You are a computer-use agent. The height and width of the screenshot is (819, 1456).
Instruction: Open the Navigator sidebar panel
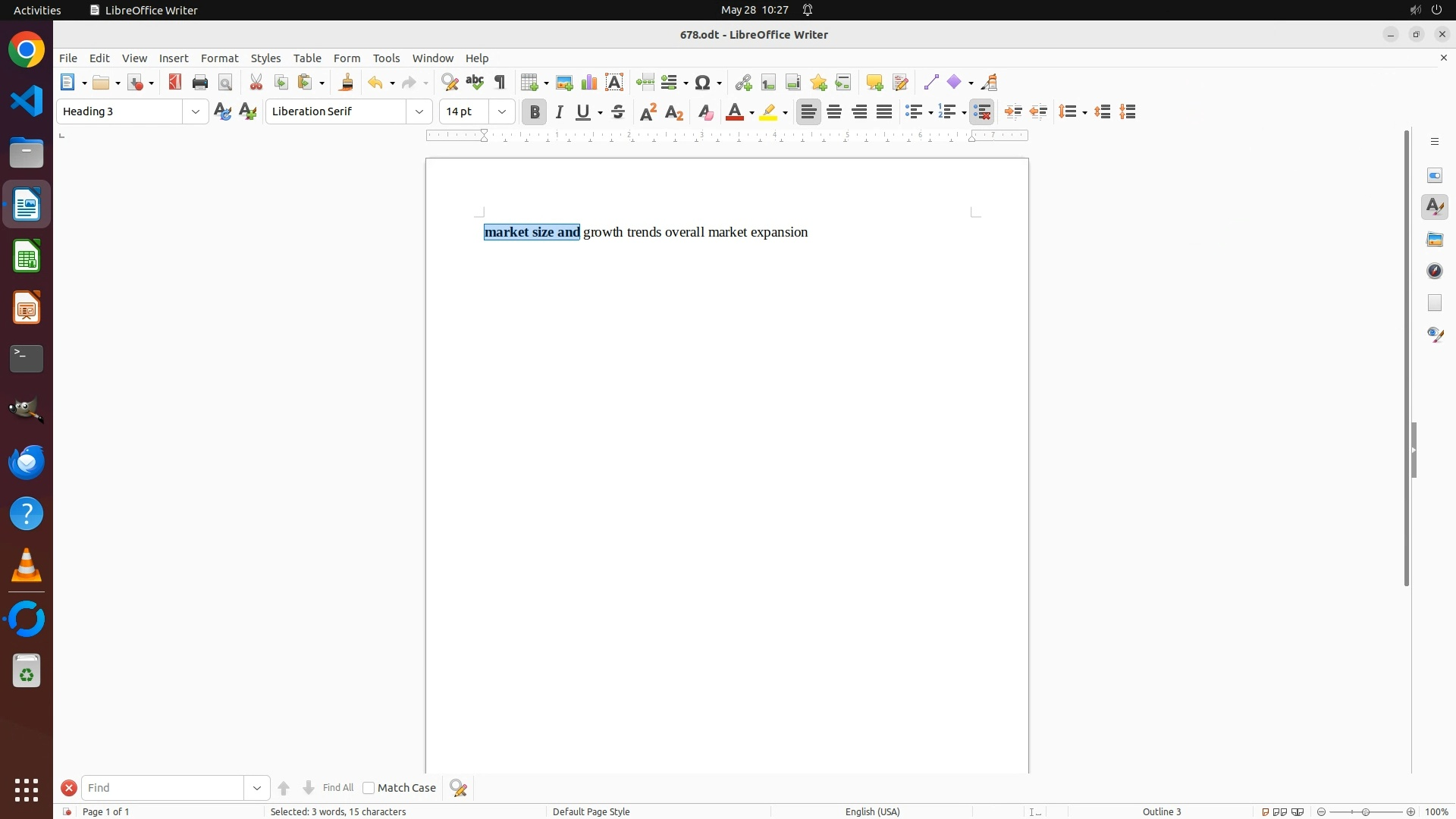click(x=1435, y=271)
